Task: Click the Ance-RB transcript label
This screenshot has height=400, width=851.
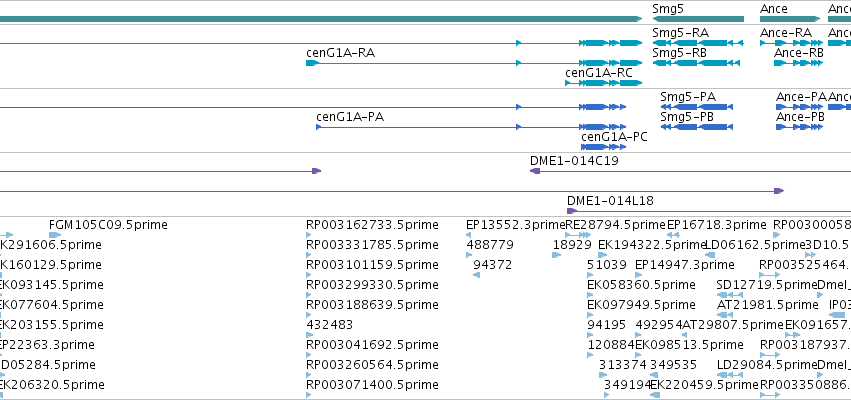Action: coord(799,53)
